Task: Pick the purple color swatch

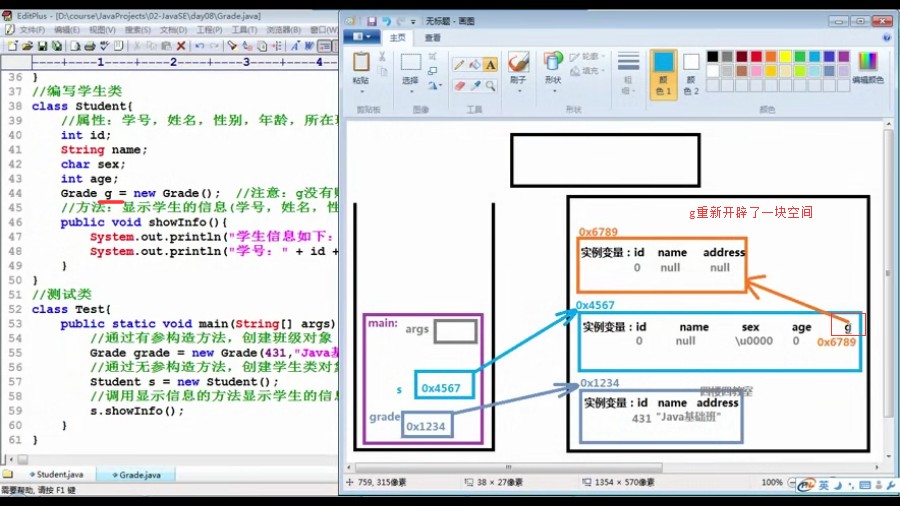Action: point(843,56)
